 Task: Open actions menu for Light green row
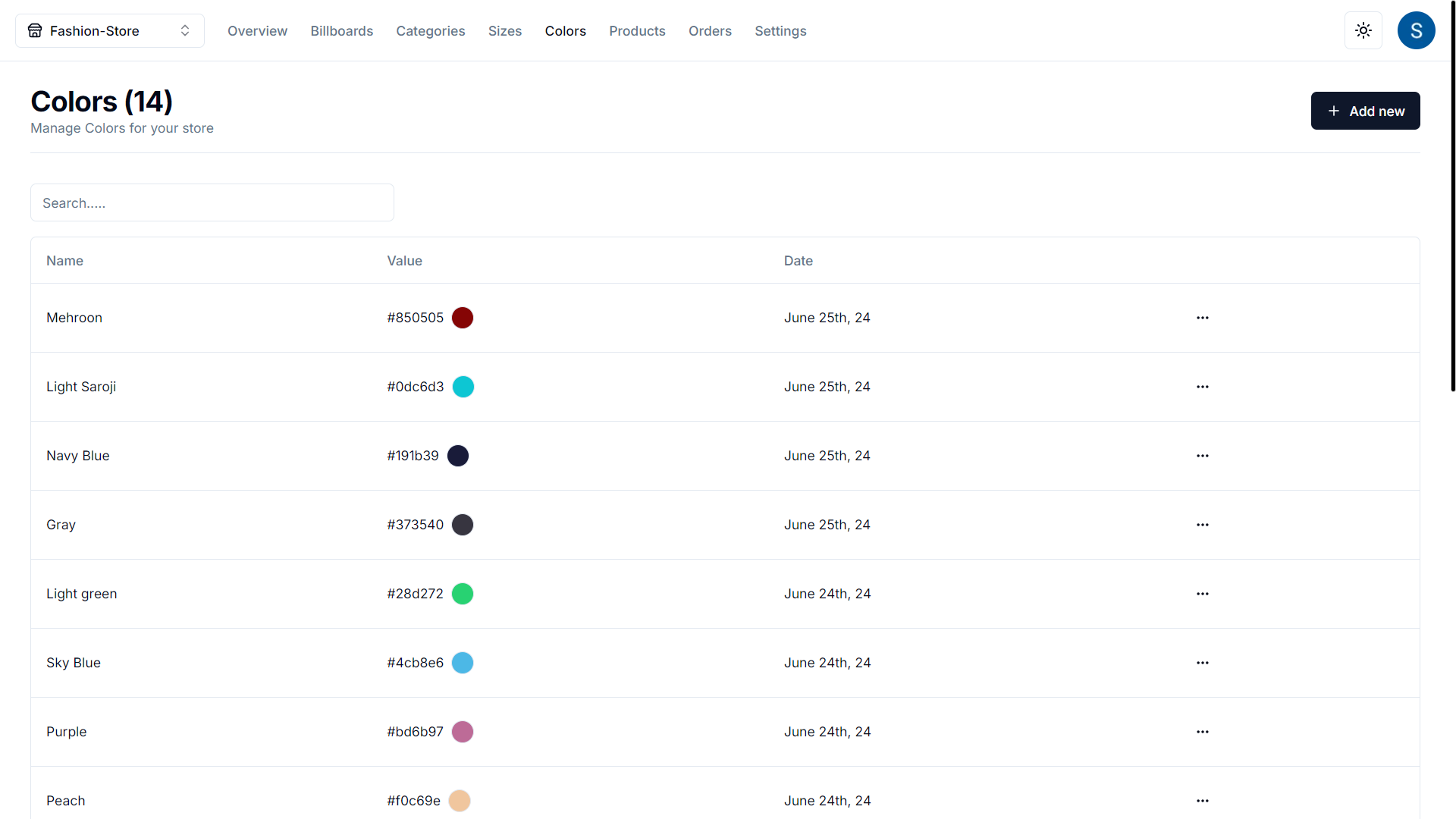point(1203,594)
